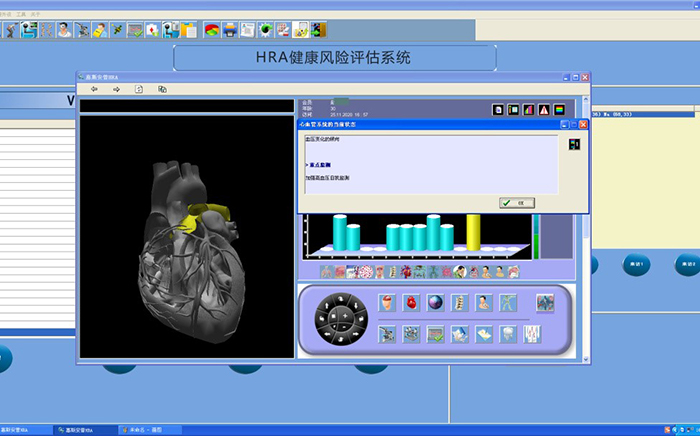The width and height of the screenshot is (700, 436).
Task: Click the first taskbar item at the bottom
Action: click(25, 429)
